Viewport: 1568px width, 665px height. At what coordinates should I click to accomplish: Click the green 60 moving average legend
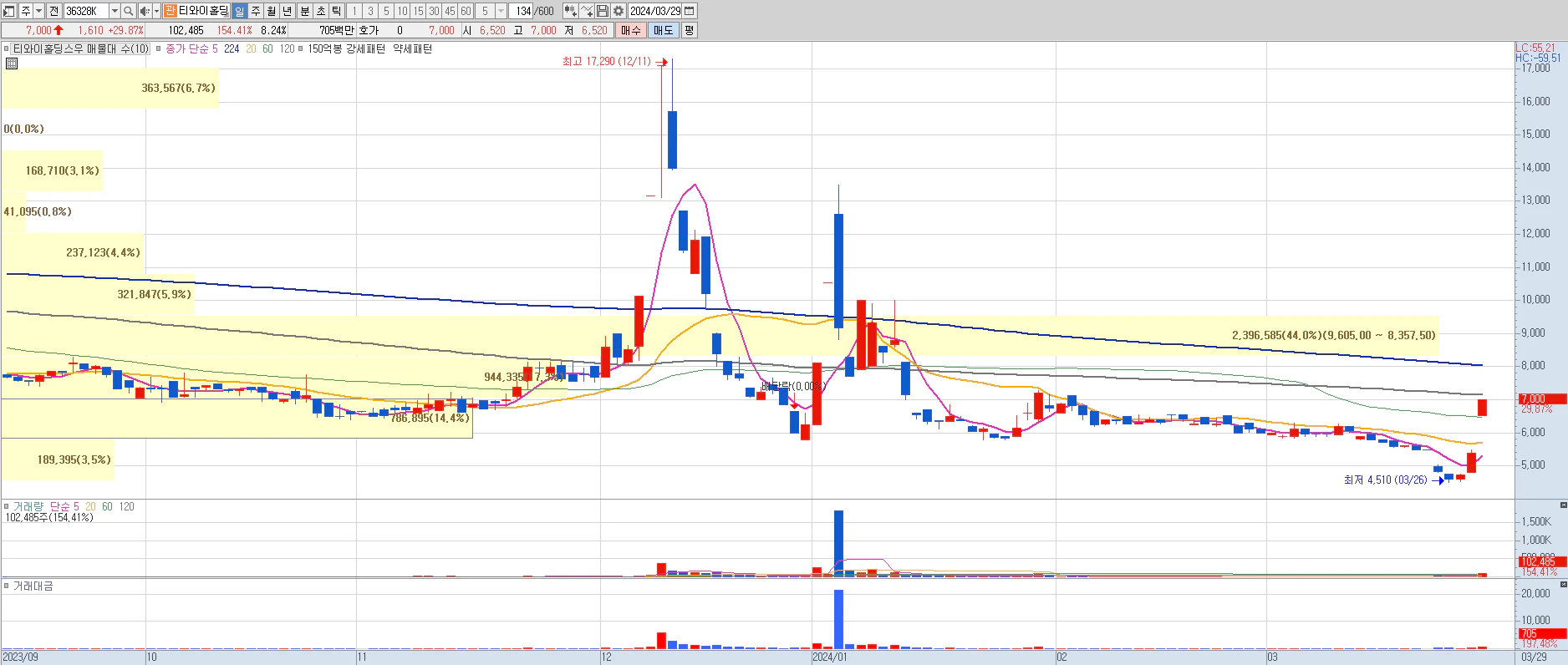tap(267, 49)
